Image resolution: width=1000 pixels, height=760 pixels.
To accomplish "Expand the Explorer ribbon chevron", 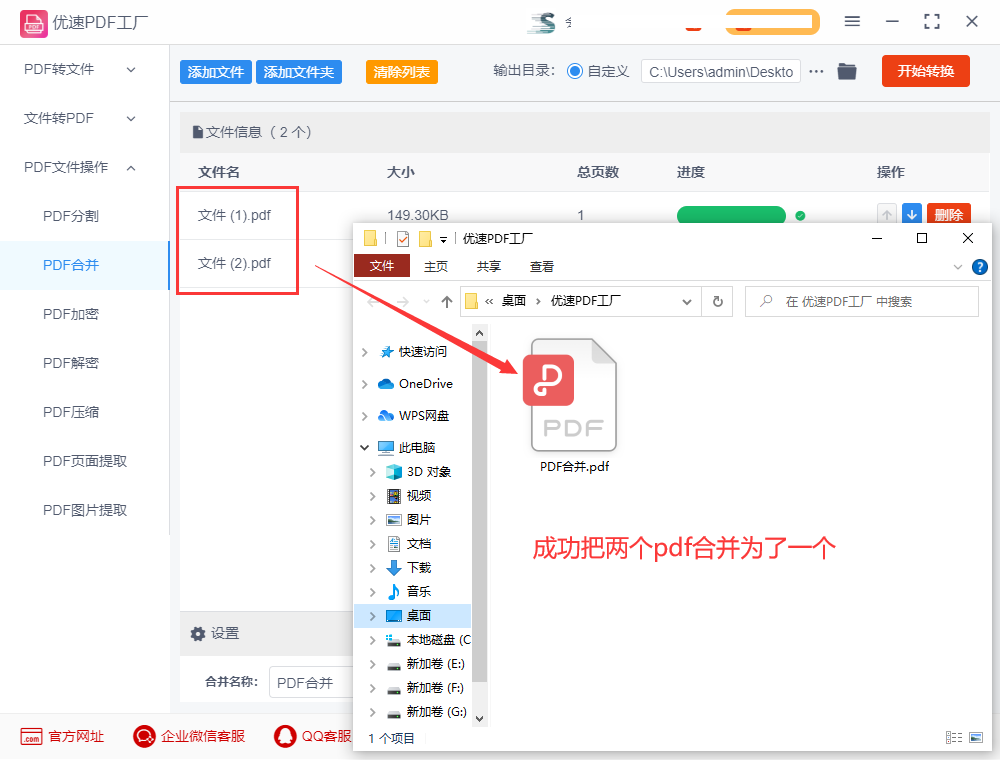I will (x=957, y=267).
